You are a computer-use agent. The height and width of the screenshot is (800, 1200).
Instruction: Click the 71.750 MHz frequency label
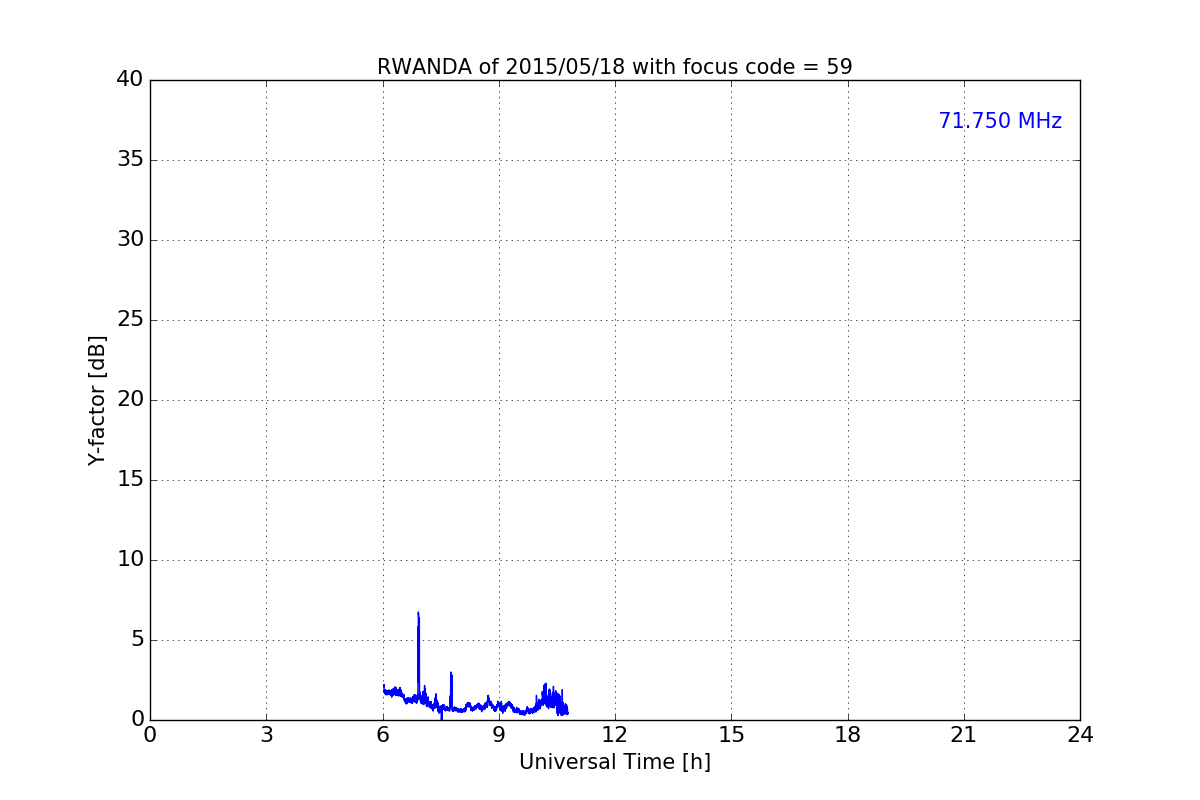(x=1000, y=121)
